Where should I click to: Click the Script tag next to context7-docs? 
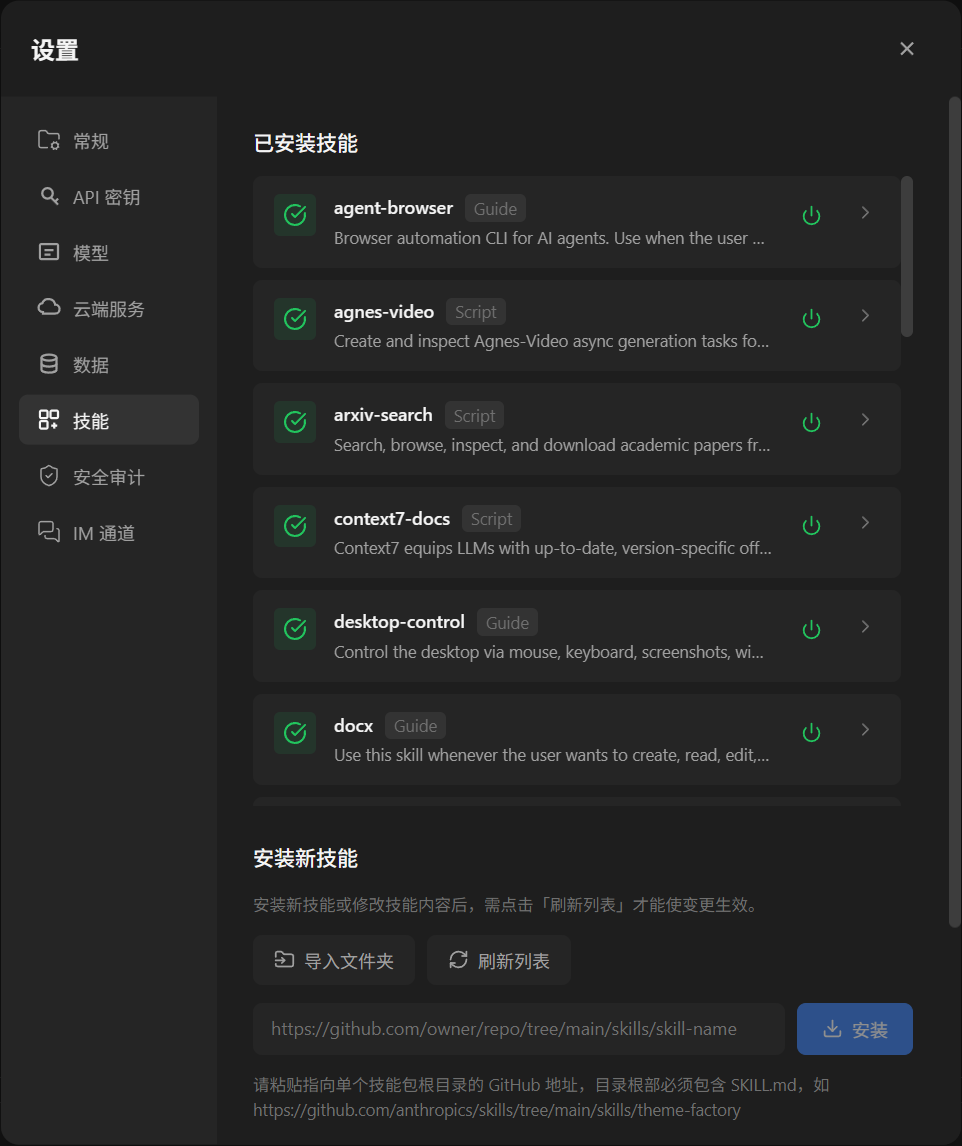491,519
